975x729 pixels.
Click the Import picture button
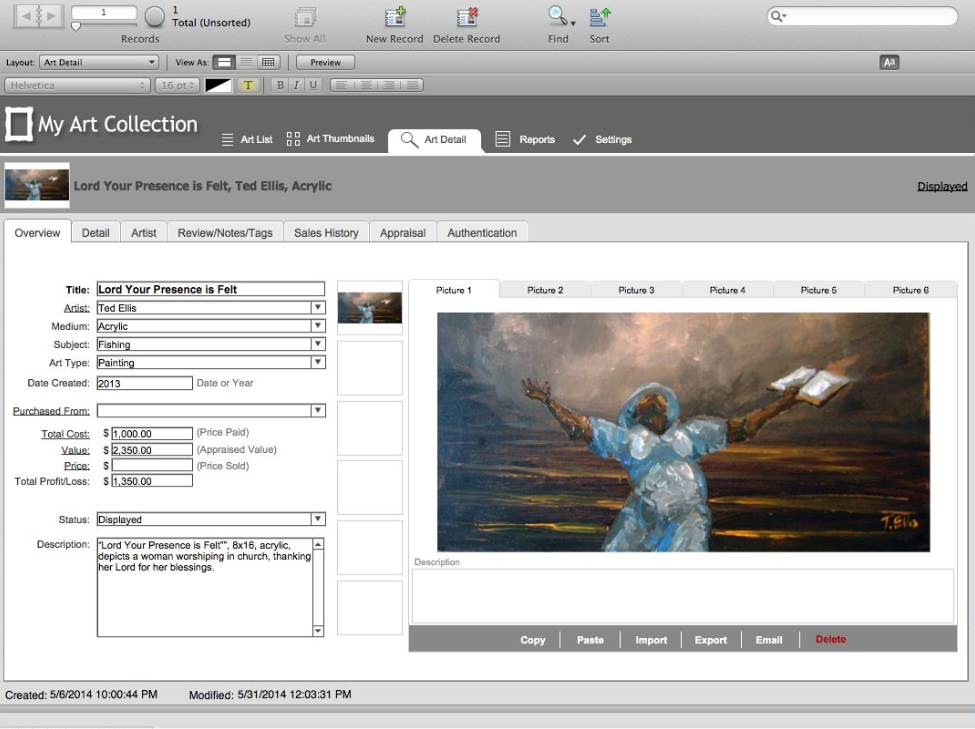651,639
